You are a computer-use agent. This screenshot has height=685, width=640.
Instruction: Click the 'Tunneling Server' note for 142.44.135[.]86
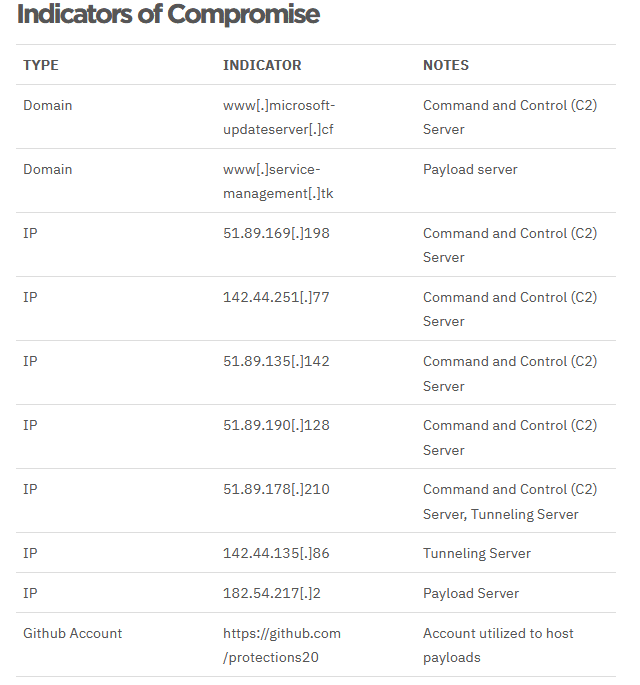(x=477, y=554)
